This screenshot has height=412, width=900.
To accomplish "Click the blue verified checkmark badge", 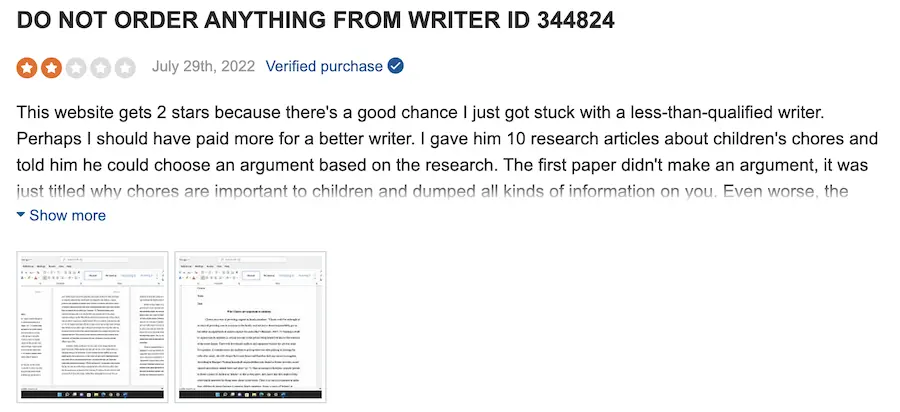I will tap(395, 66).
